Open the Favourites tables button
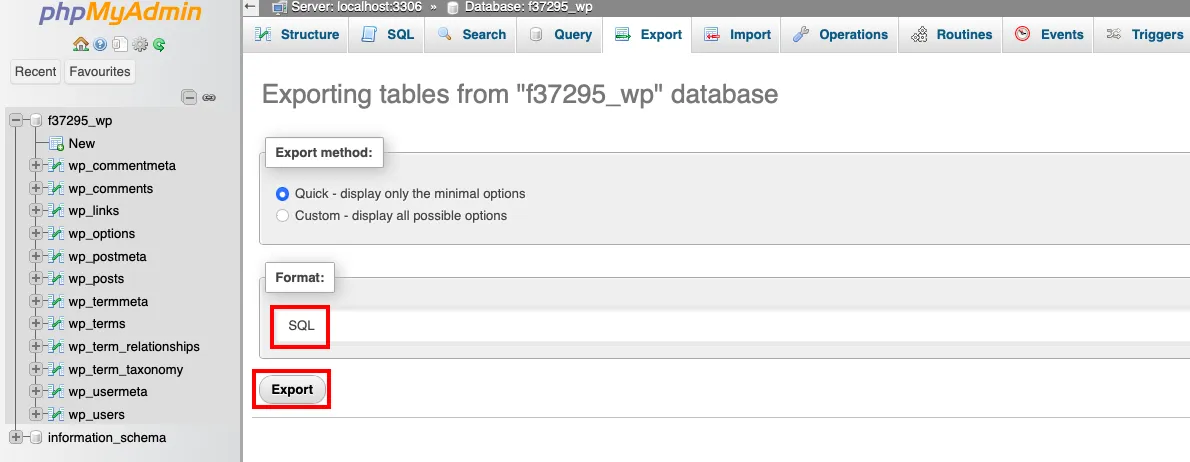The image size is (1190, 462). point(99,72)
